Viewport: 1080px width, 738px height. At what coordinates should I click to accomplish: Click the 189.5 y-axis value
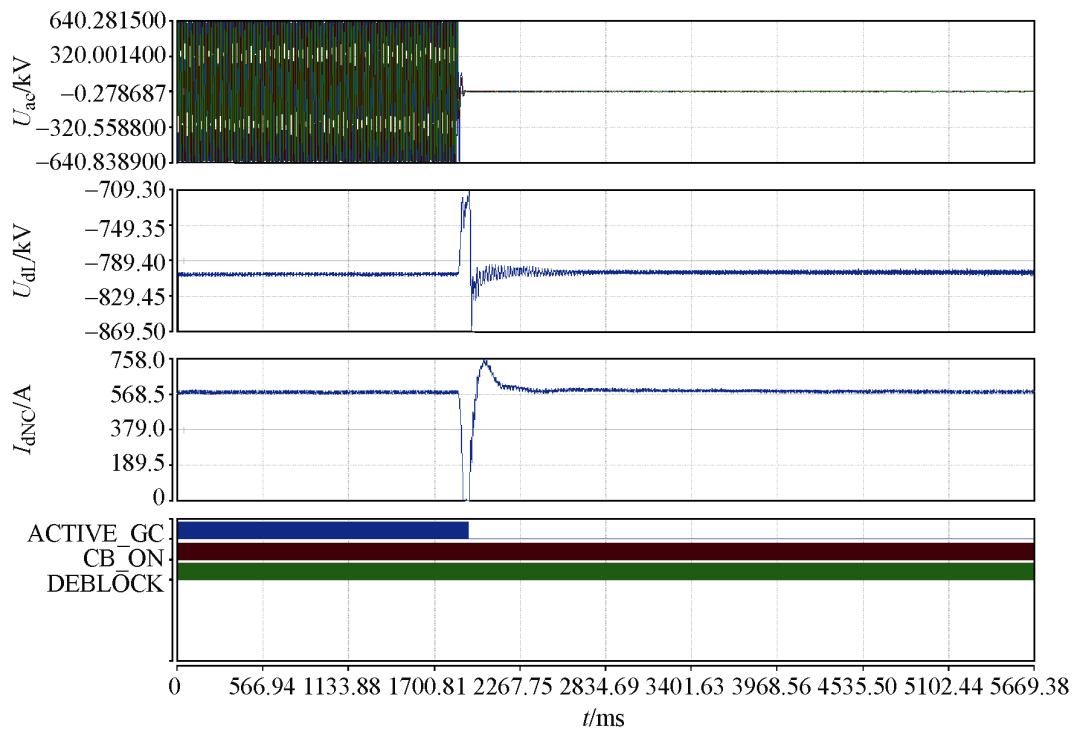(x=138, y=463)
